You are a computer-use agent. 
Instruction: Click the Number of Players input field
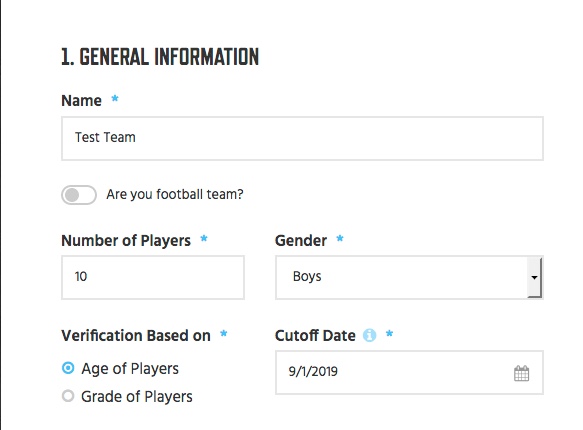(153, 277)
